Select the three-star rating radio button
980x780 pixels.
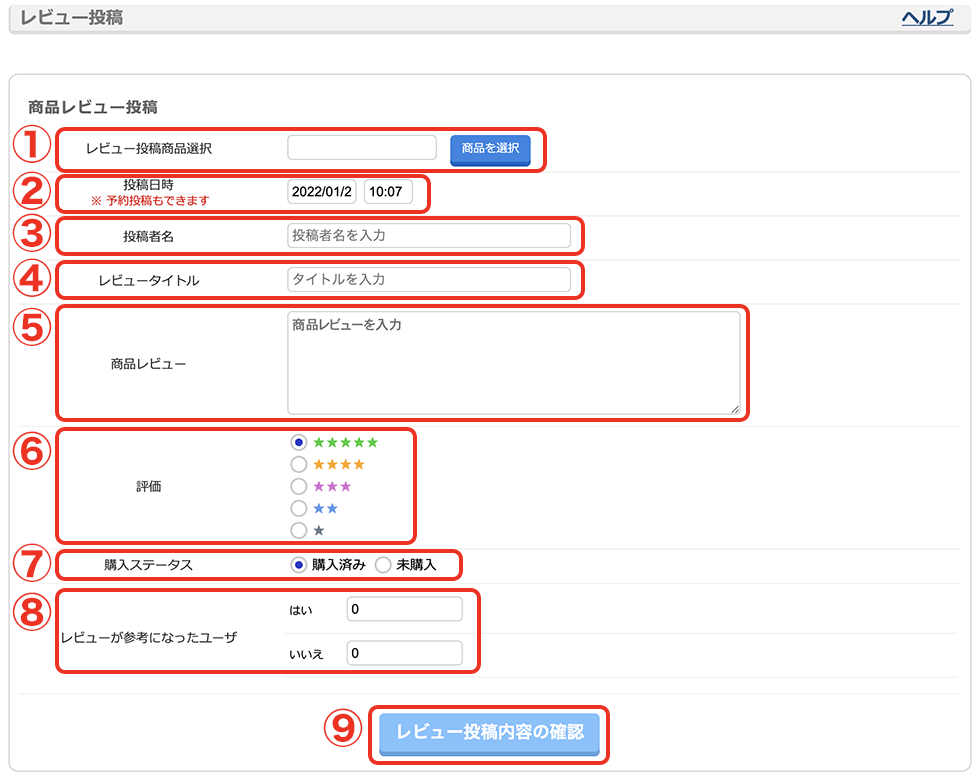pyautogui.click(x=299, y=486)
